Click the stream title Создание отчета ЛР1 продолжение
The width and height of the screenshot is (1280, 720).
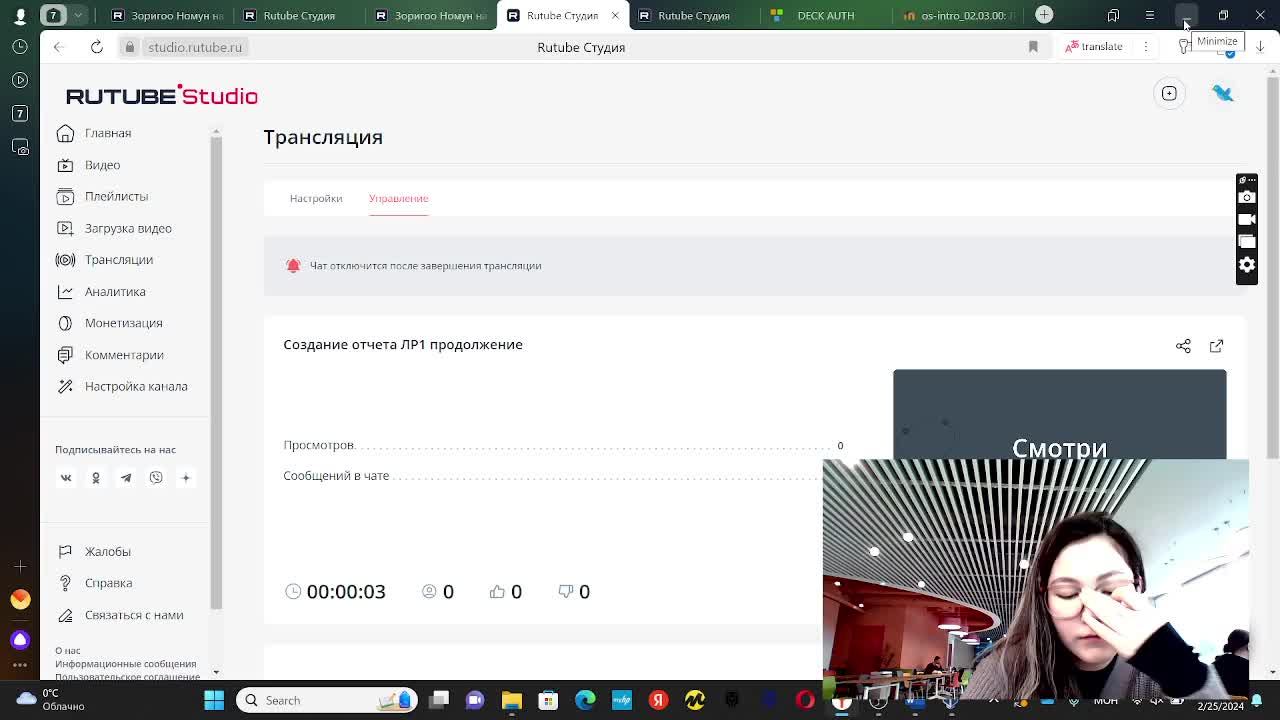(403, 344)
